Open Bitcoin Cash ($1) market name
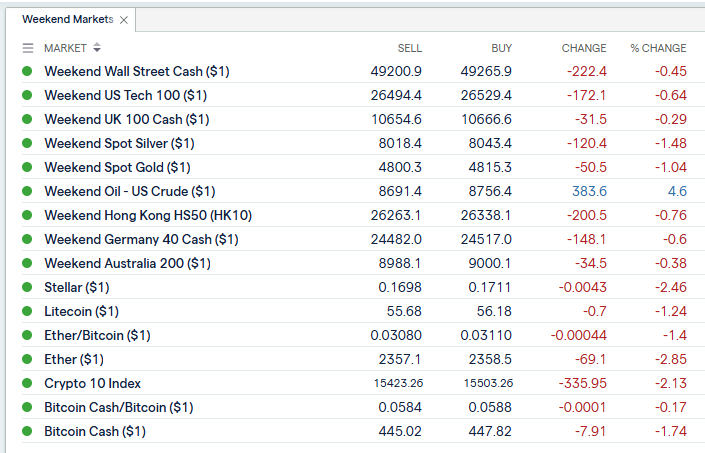 pos(95,431)
